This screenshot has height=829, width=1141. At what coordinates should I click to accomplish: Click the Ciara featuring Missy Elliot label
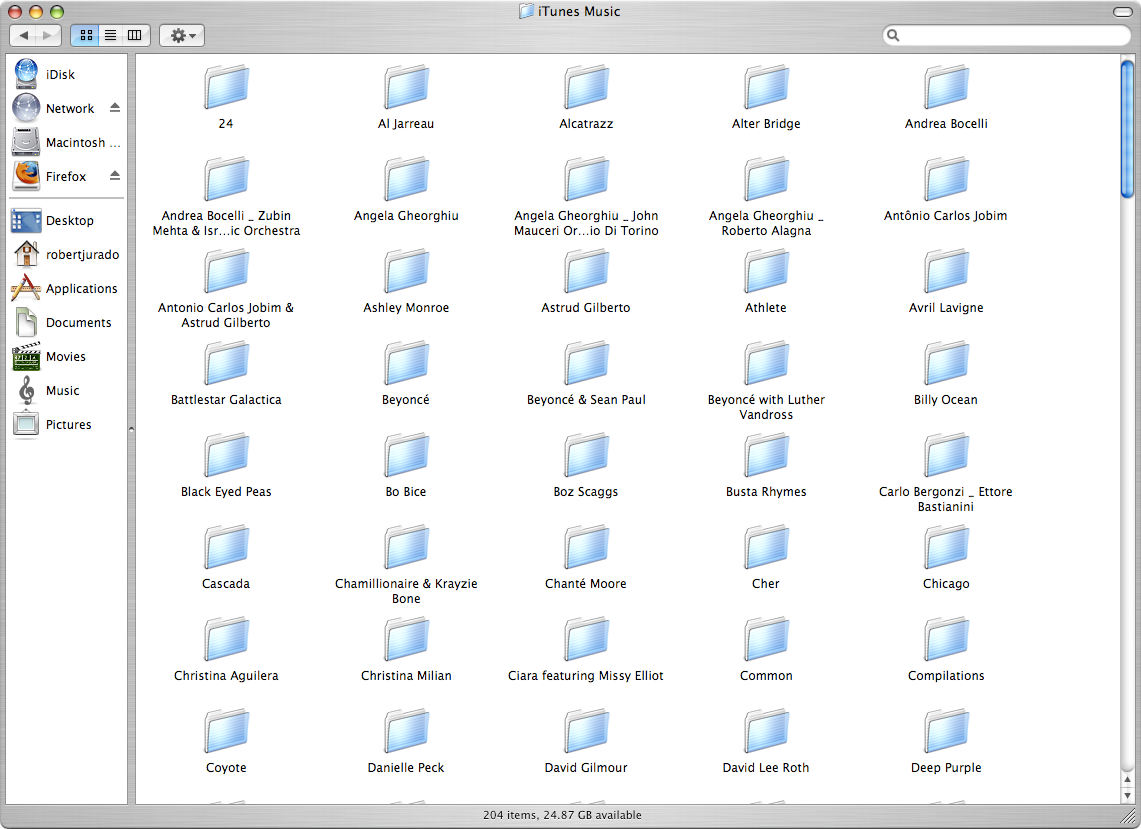586,676
